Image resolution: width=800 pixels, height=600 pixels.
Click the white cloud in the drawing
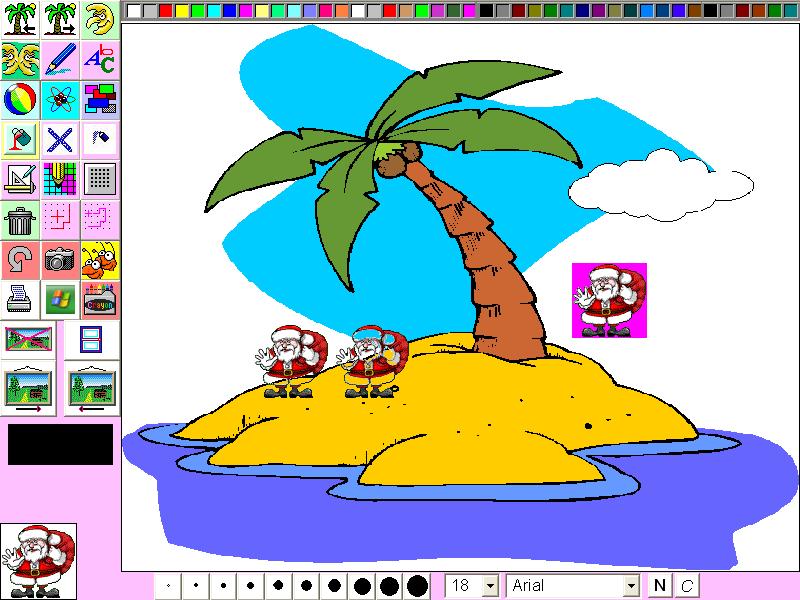coord(661,186)
